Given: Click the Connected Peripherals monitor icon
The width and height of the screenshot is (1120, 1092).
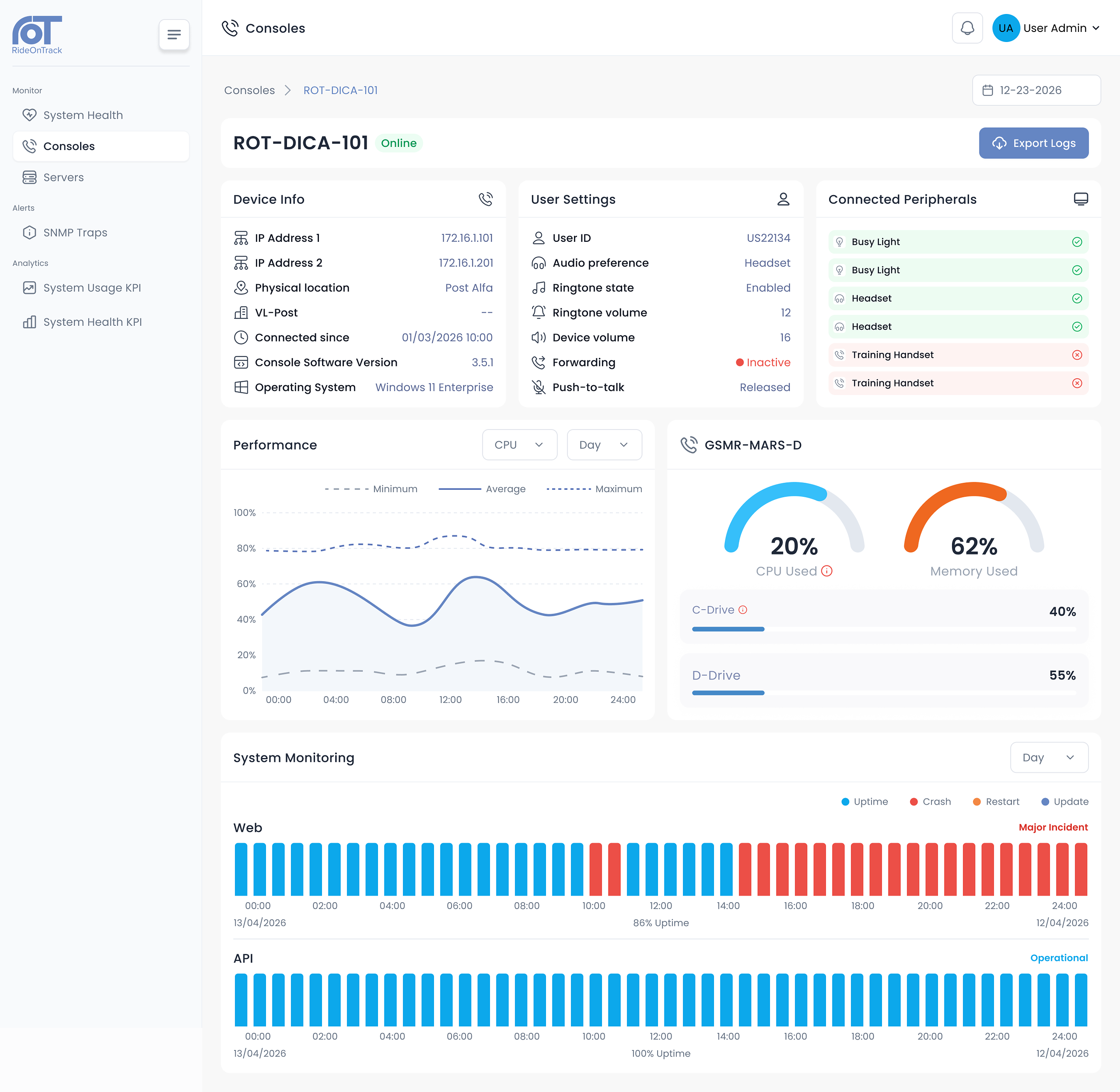Looking at the screenshot, I should click(x=1081, y=199).
